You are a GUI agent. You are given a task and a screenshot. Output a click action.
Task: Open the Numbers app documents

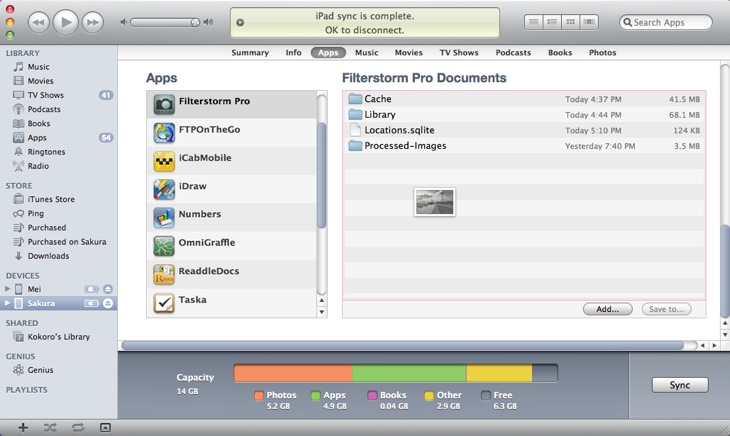(x=199, y=214)
